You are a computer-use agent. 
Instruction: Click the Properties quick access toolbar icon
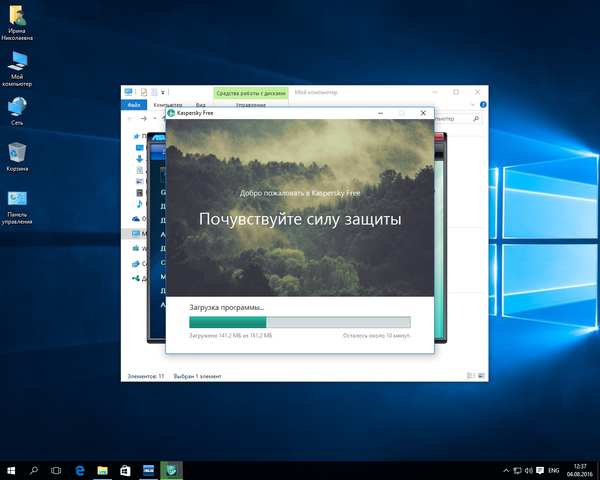click(x=144, y=92)
